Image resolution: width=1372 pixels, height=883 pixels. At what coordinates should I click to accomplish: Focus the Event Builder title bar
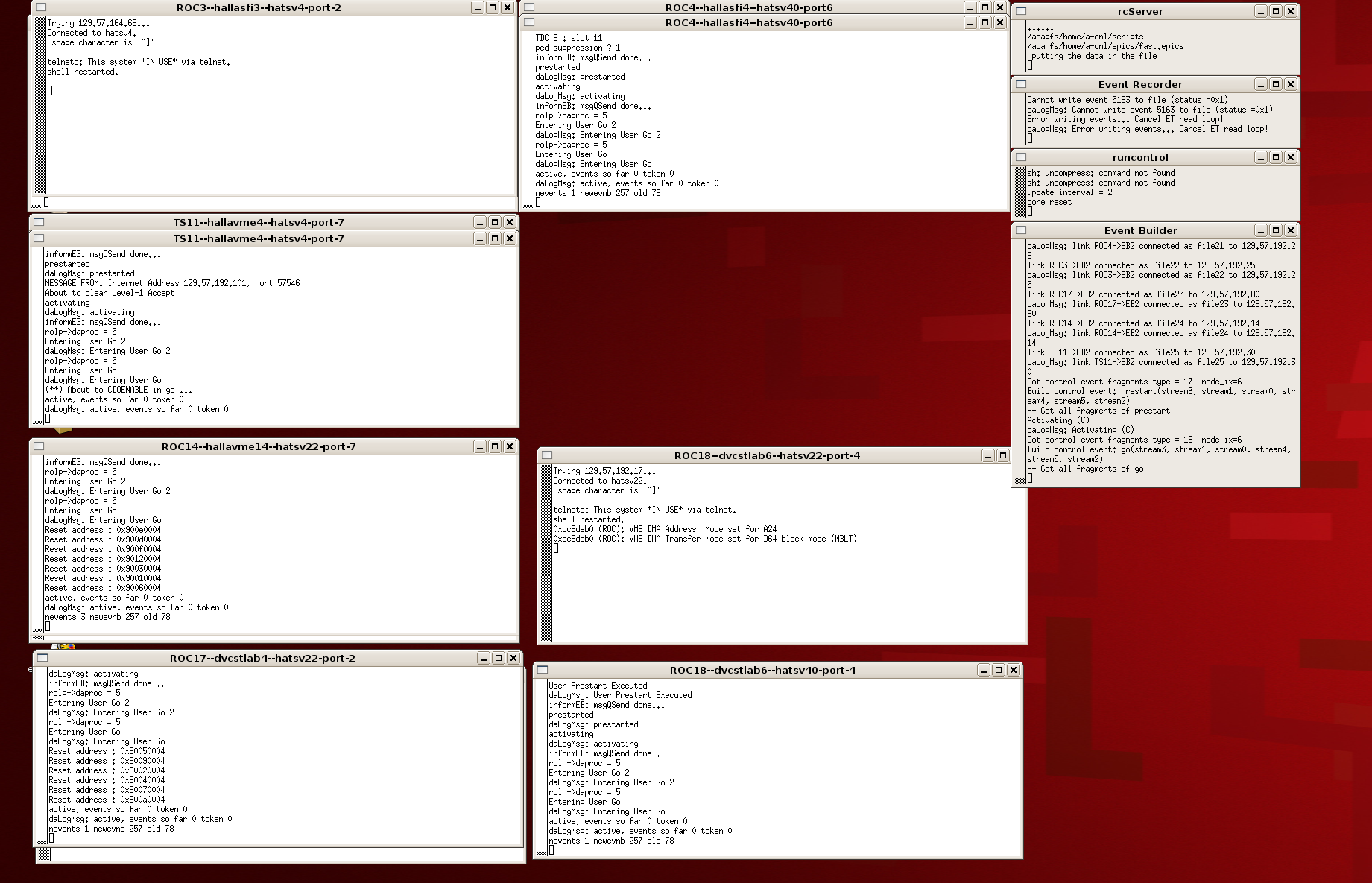point(1140,230)
